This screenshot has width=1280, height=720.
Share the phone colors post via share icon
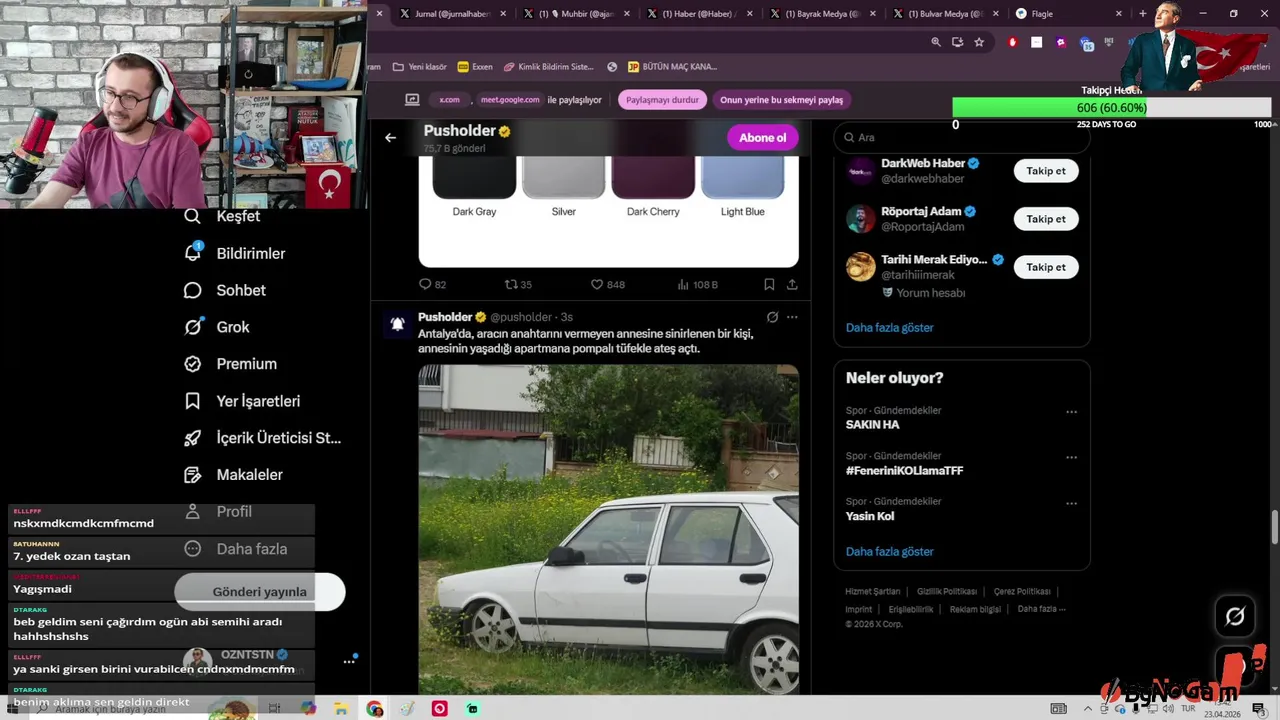(792, 285)
